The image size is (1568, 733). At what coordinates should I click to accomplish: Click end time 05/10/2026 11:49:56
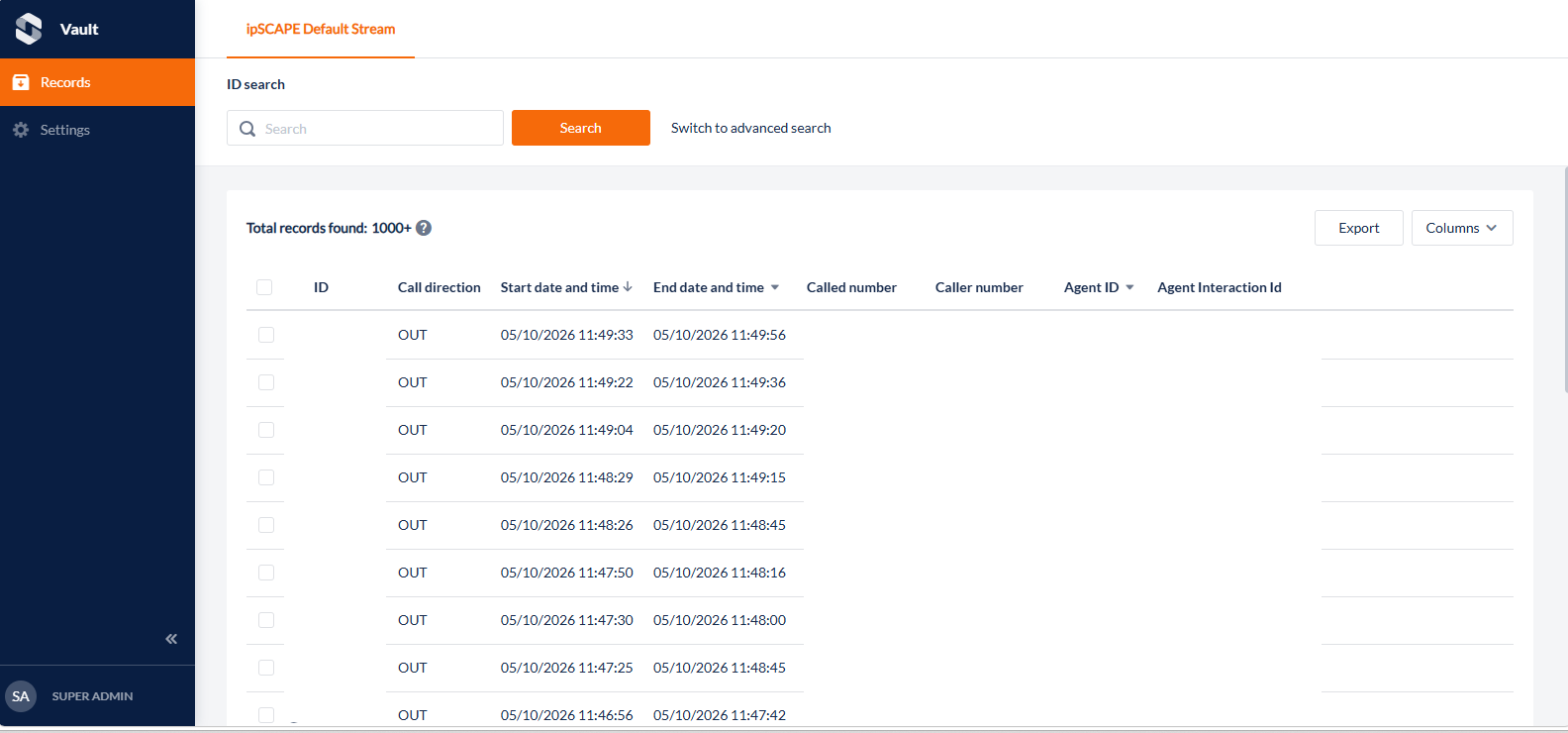[x=720, y=335]
